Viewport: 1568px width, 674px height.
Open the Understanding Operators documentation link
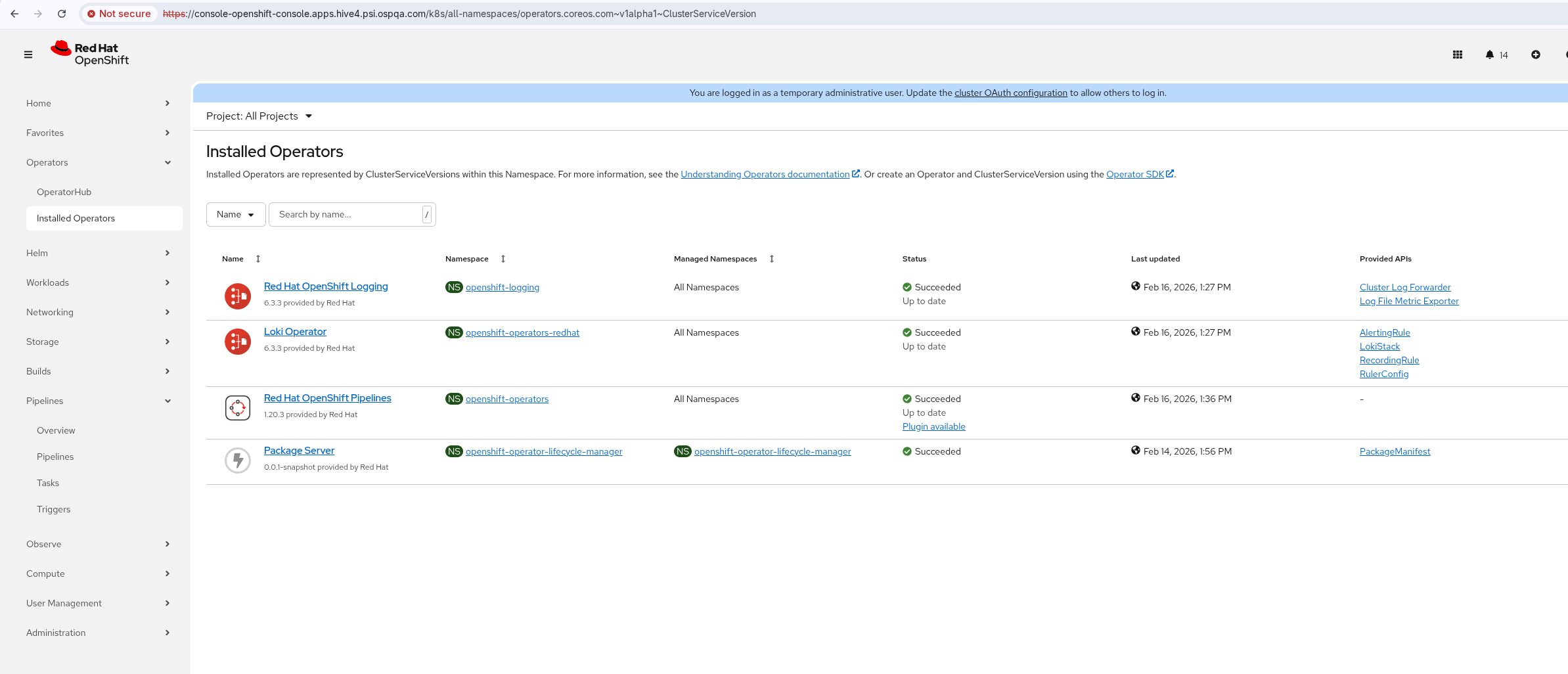point(770,174)
